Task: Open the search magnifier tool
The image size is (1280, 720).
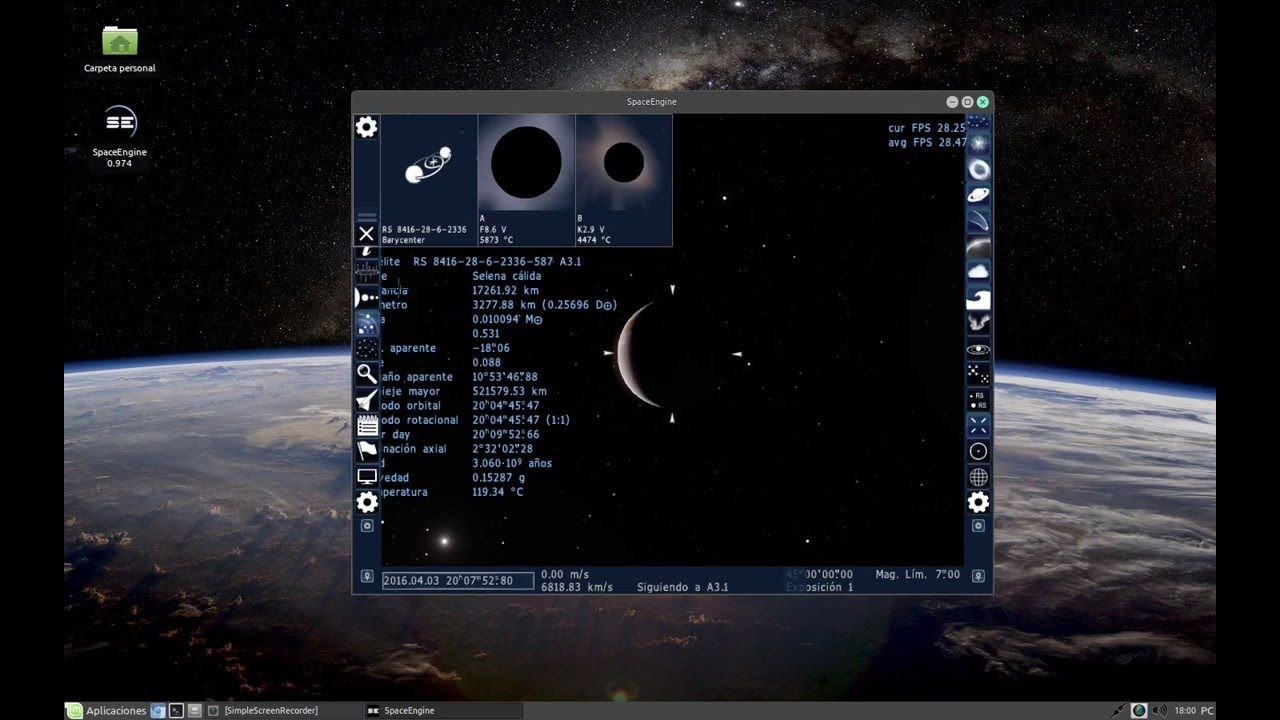Action: pos(367,374)
